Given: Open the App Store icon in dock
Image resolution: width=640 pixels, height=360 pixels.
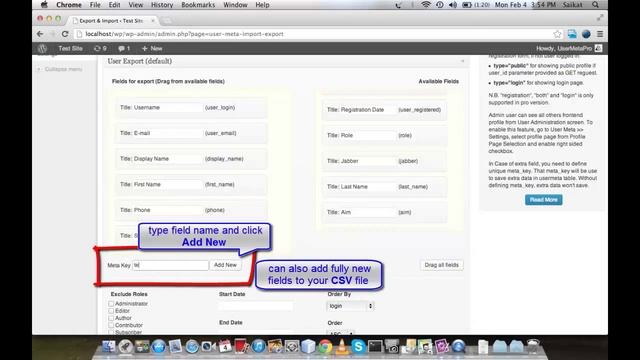Looking at the screenshot, I should coord(159,347).
